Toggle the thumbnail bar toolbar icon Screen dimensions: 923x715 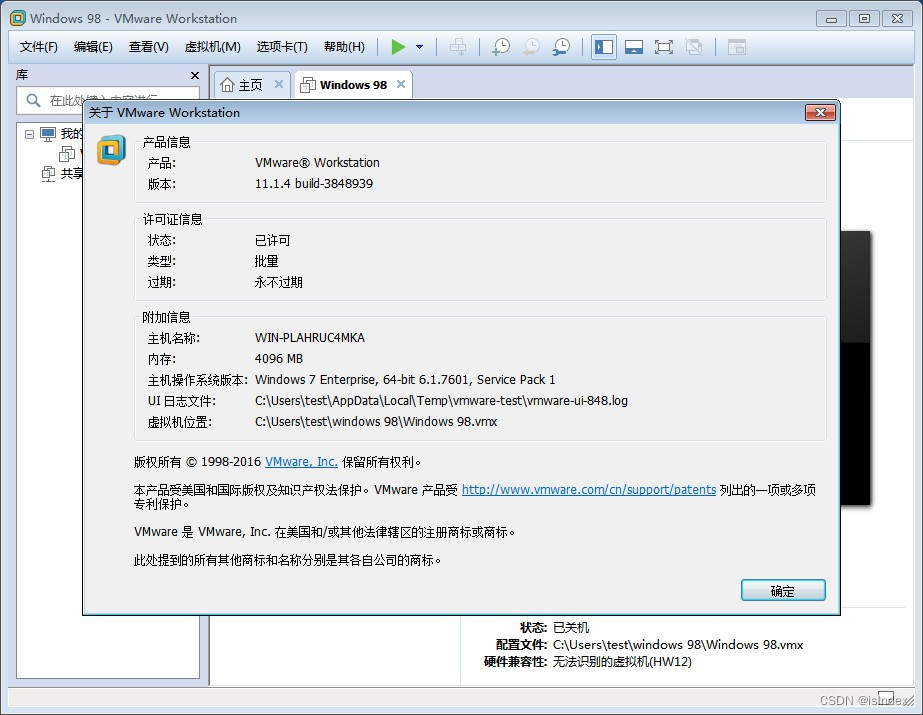(x=633, y=47)
